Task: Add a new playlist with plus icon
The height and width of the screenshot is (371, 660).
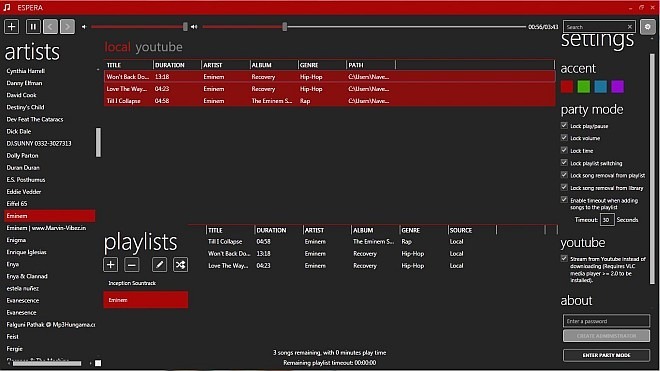Action: point(111,264)
